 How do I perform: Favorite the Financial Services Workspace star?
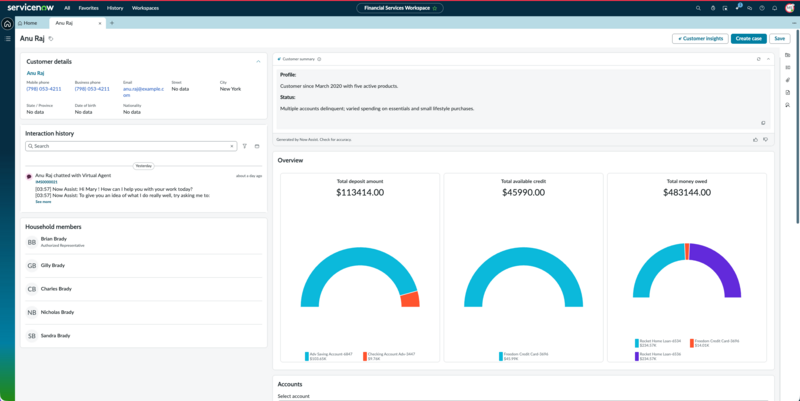435,8
